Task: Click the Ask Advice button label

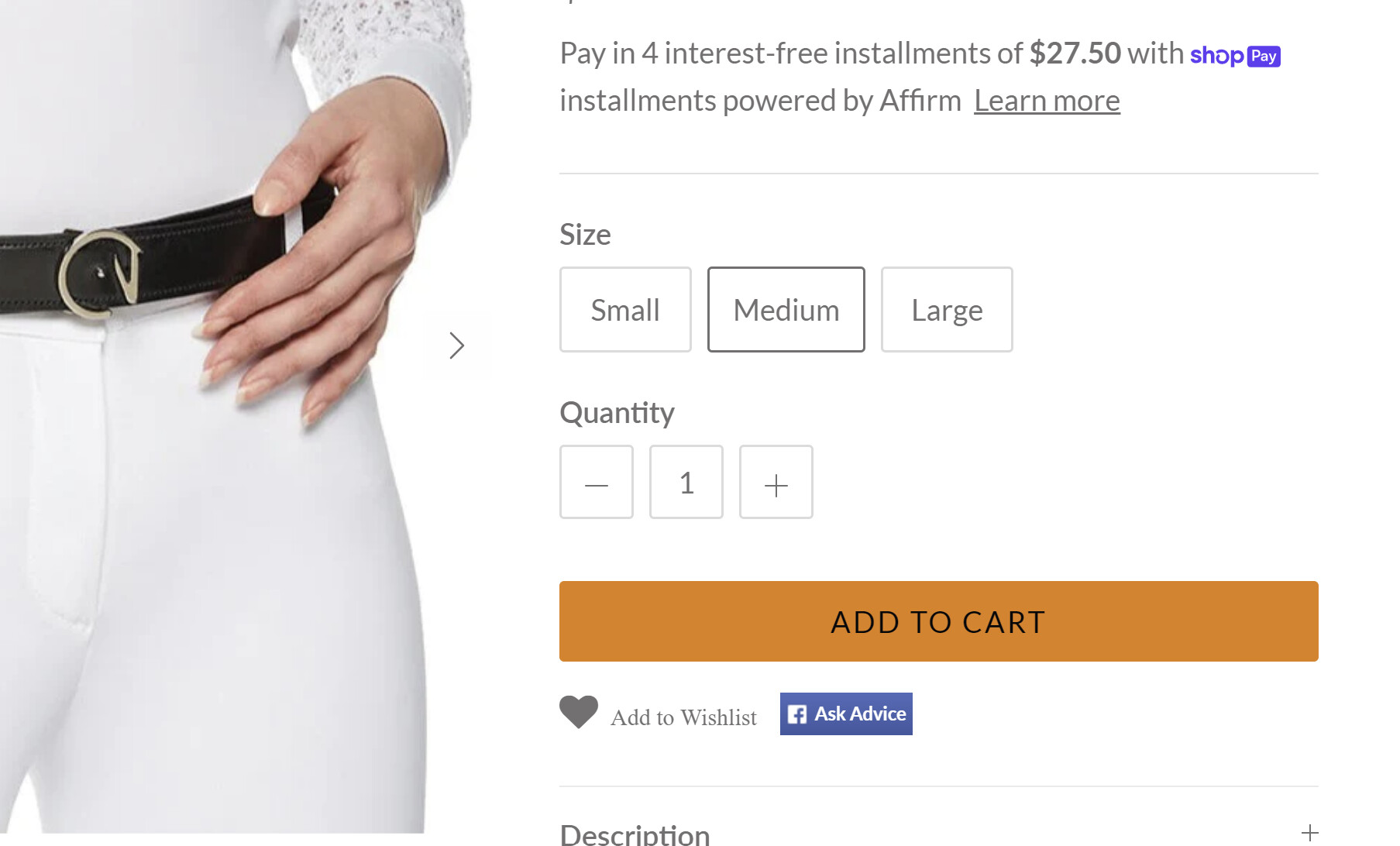Action: [x=860, y=714]
